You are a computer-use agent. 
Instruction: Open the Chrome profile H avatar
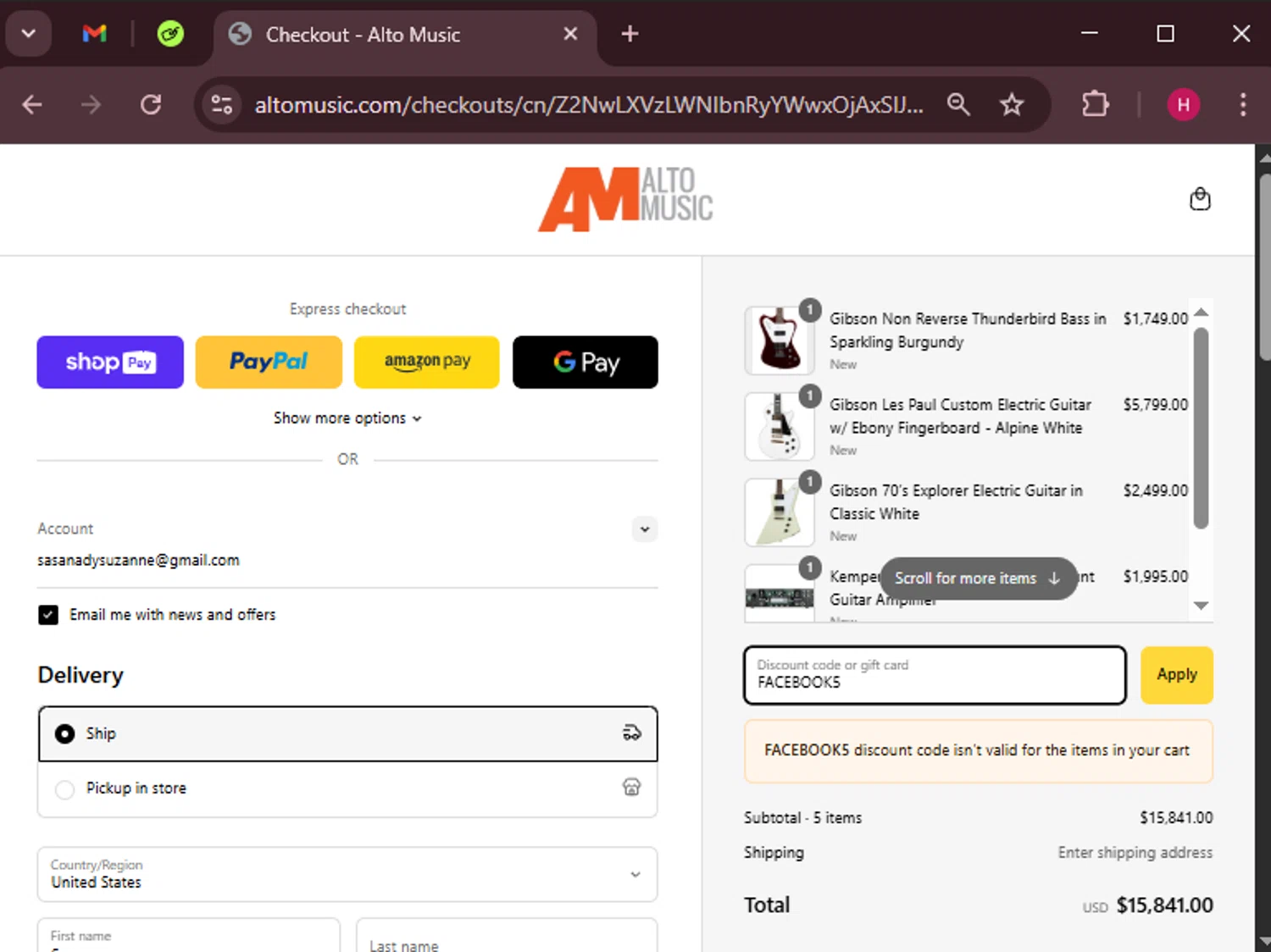1184,105
